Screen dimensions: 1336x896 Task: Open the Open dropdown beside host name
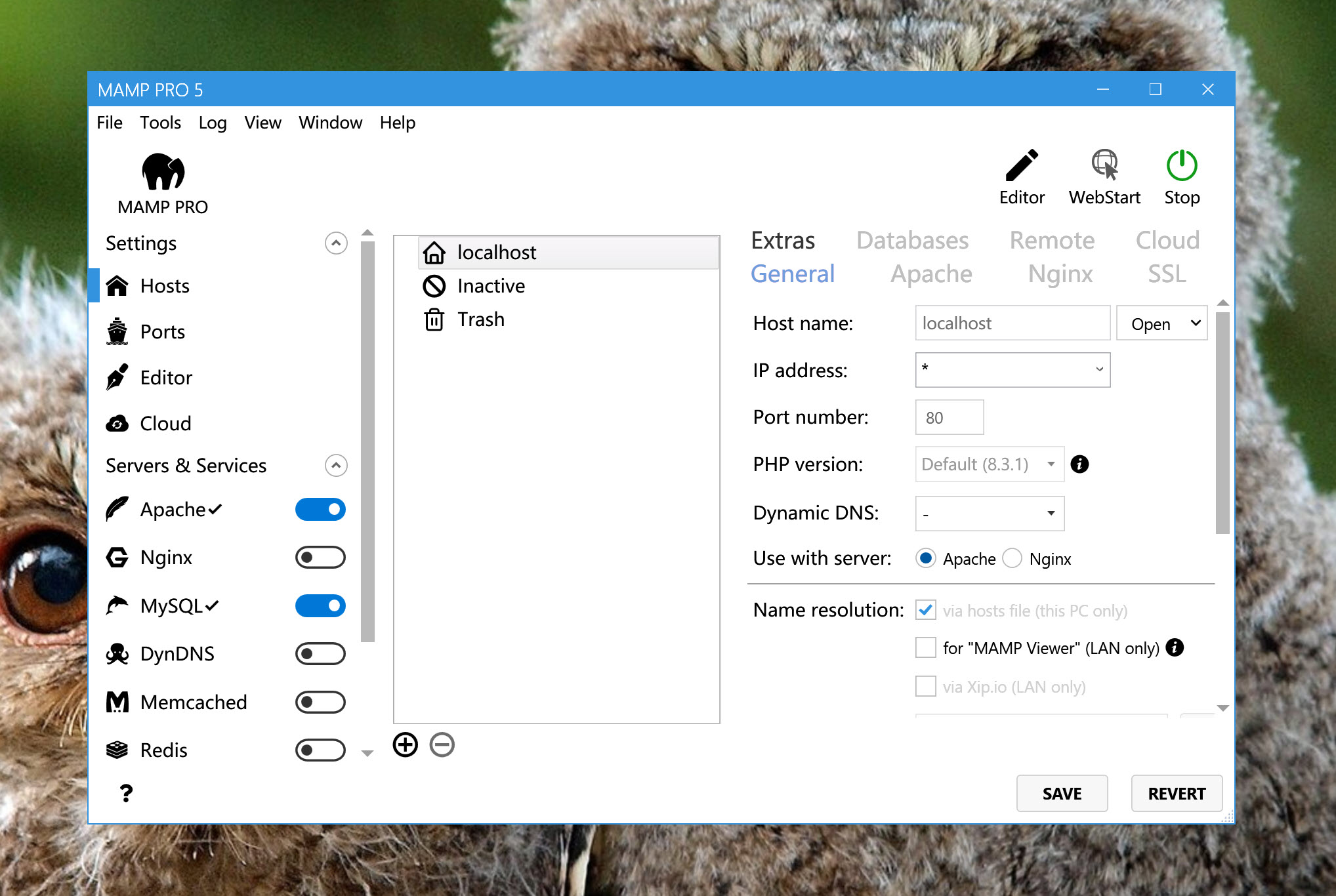point(1162,323)
